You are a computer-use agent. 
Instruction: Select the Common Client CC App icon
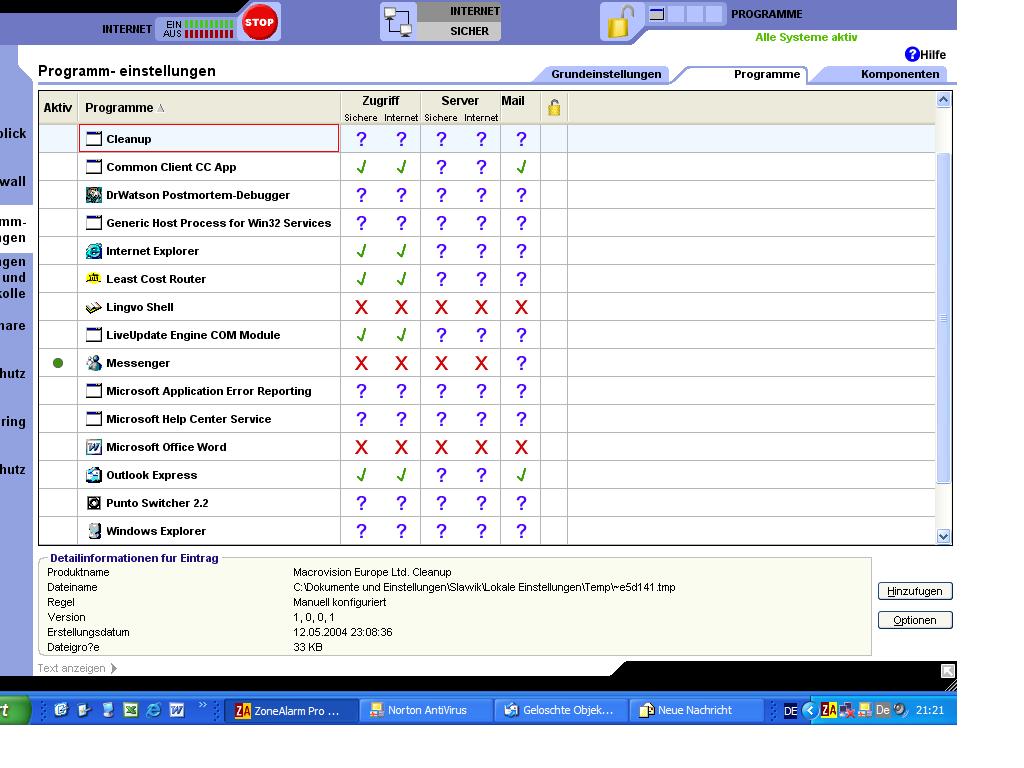94,167
